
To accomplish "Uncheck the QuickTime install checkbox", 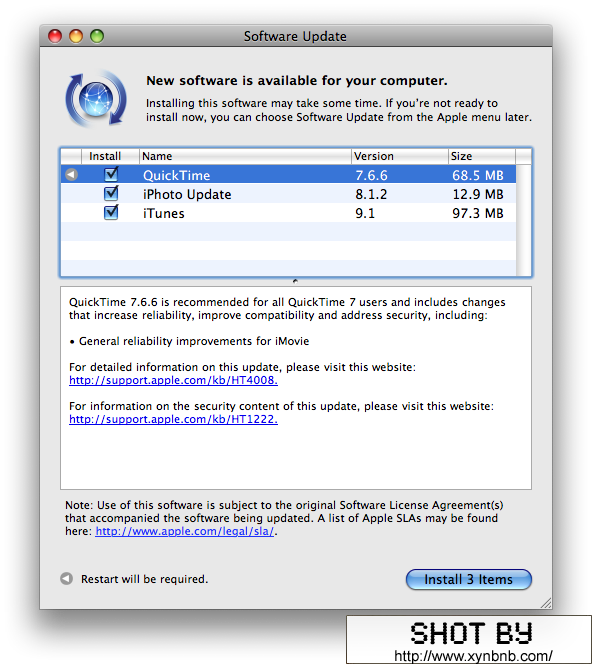I will tap(111, 174).
